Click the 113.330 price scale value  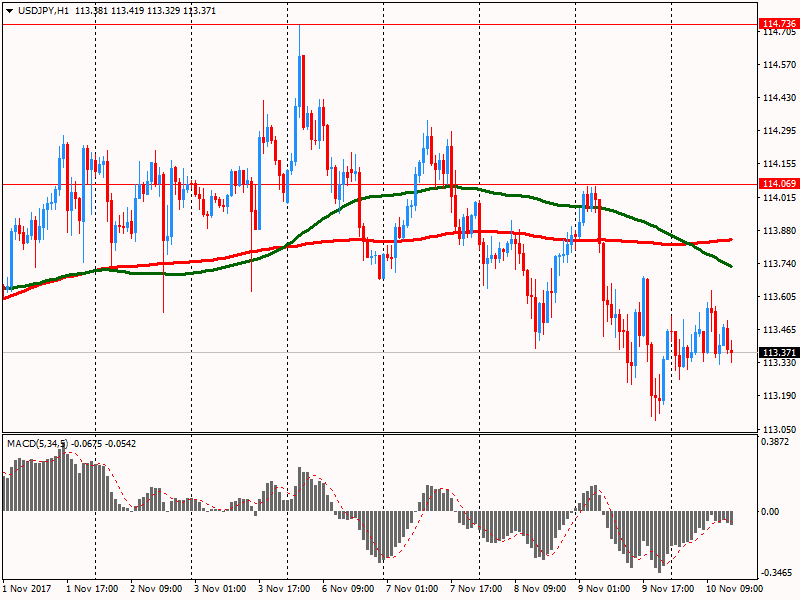[779, 363]
